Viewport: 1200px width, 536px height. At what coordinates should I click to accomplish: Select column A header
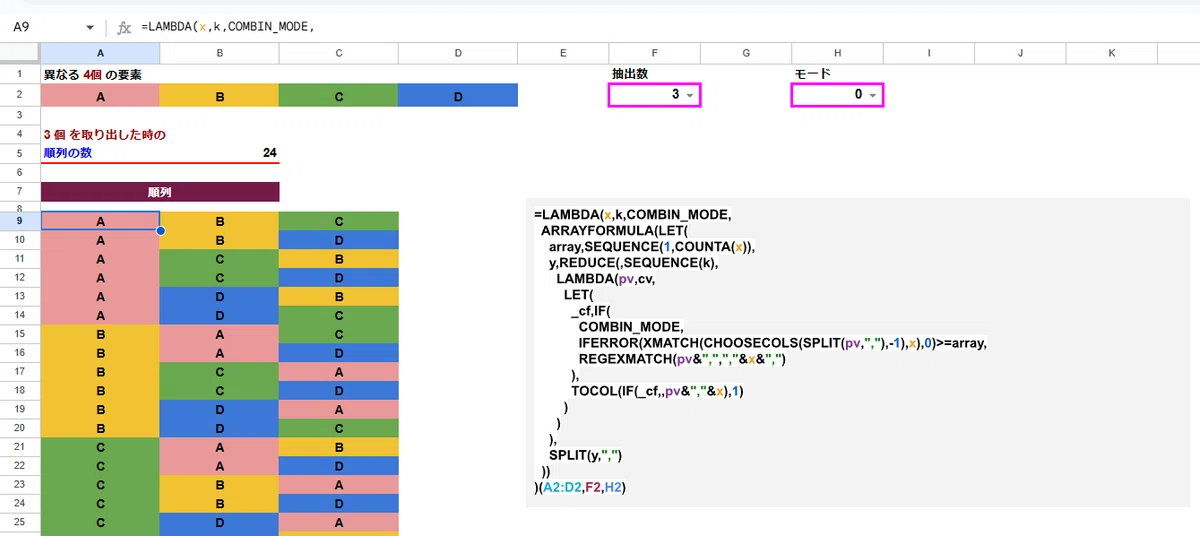(x=100, y=51)
